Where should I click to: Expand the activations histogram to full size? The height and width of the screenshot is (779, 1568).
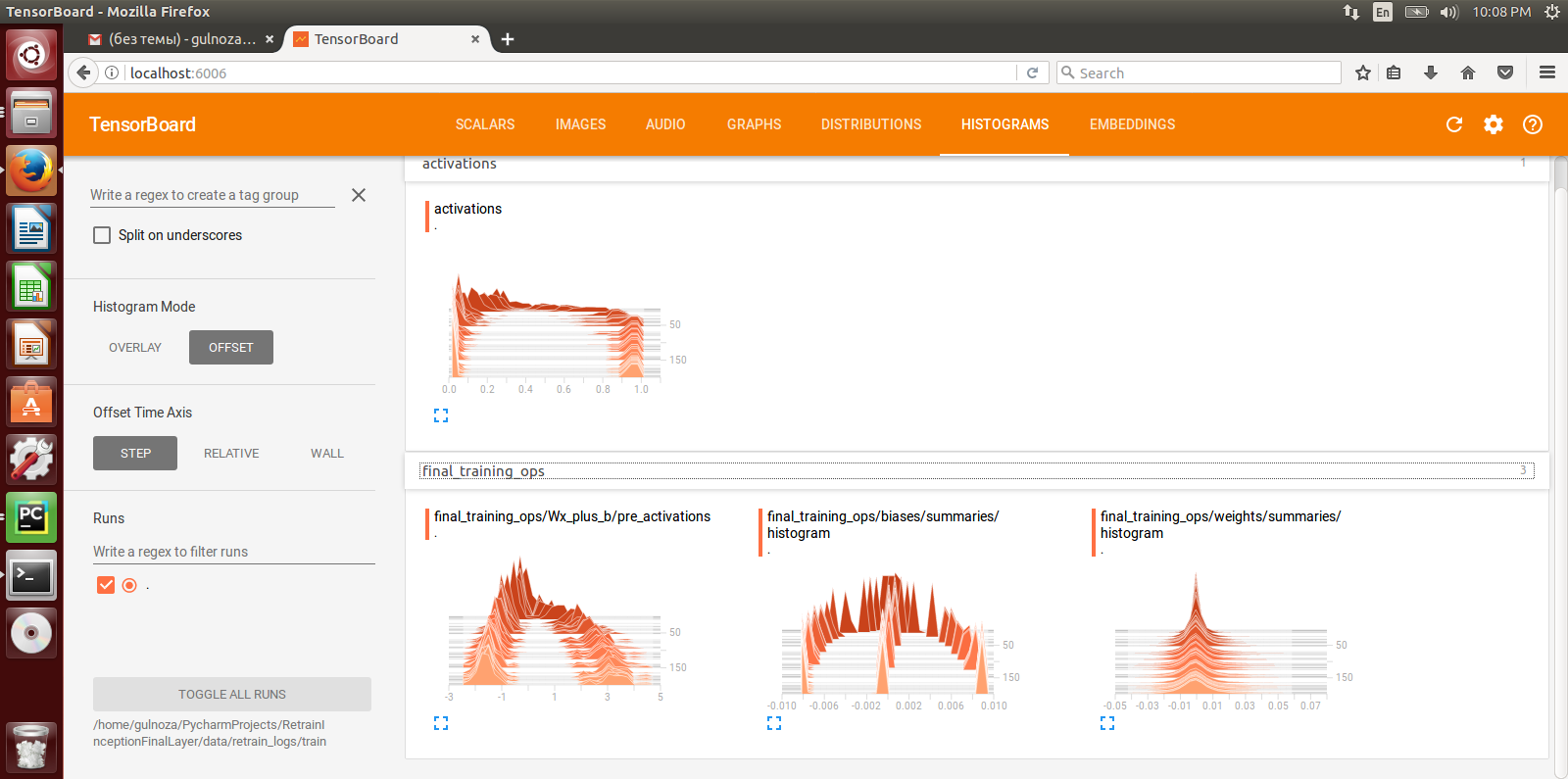pyautogui.click(x=441, y=415)
